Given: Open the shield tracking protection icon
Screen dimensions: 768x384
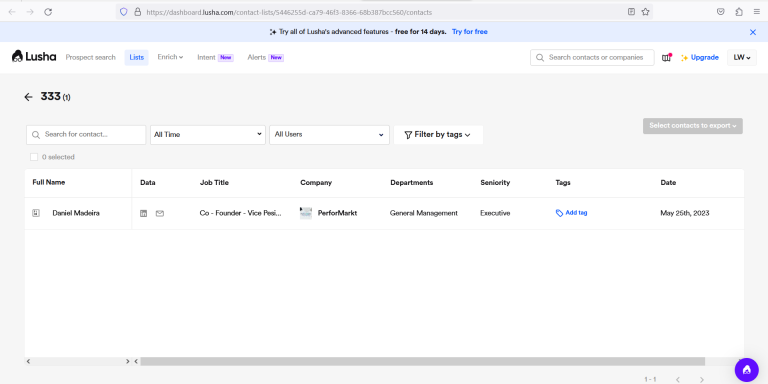Looking at the screenshot, I should (x=123, y=12).
